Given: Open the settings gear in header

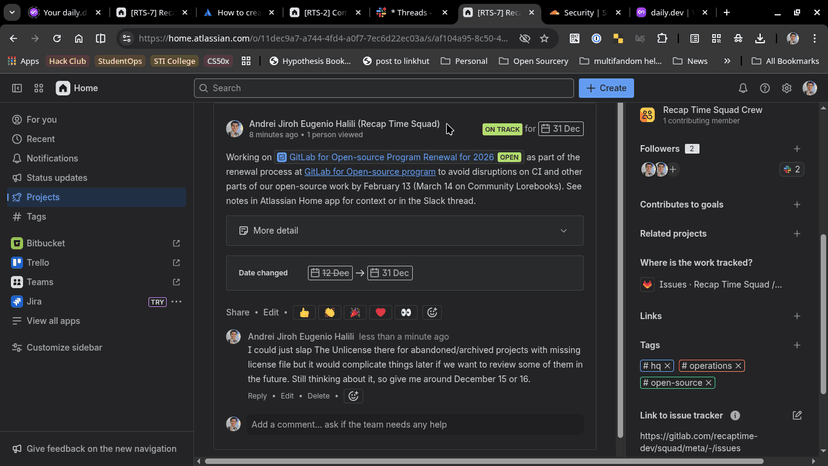Looking at the screenshot, I should tap(787, 88).
